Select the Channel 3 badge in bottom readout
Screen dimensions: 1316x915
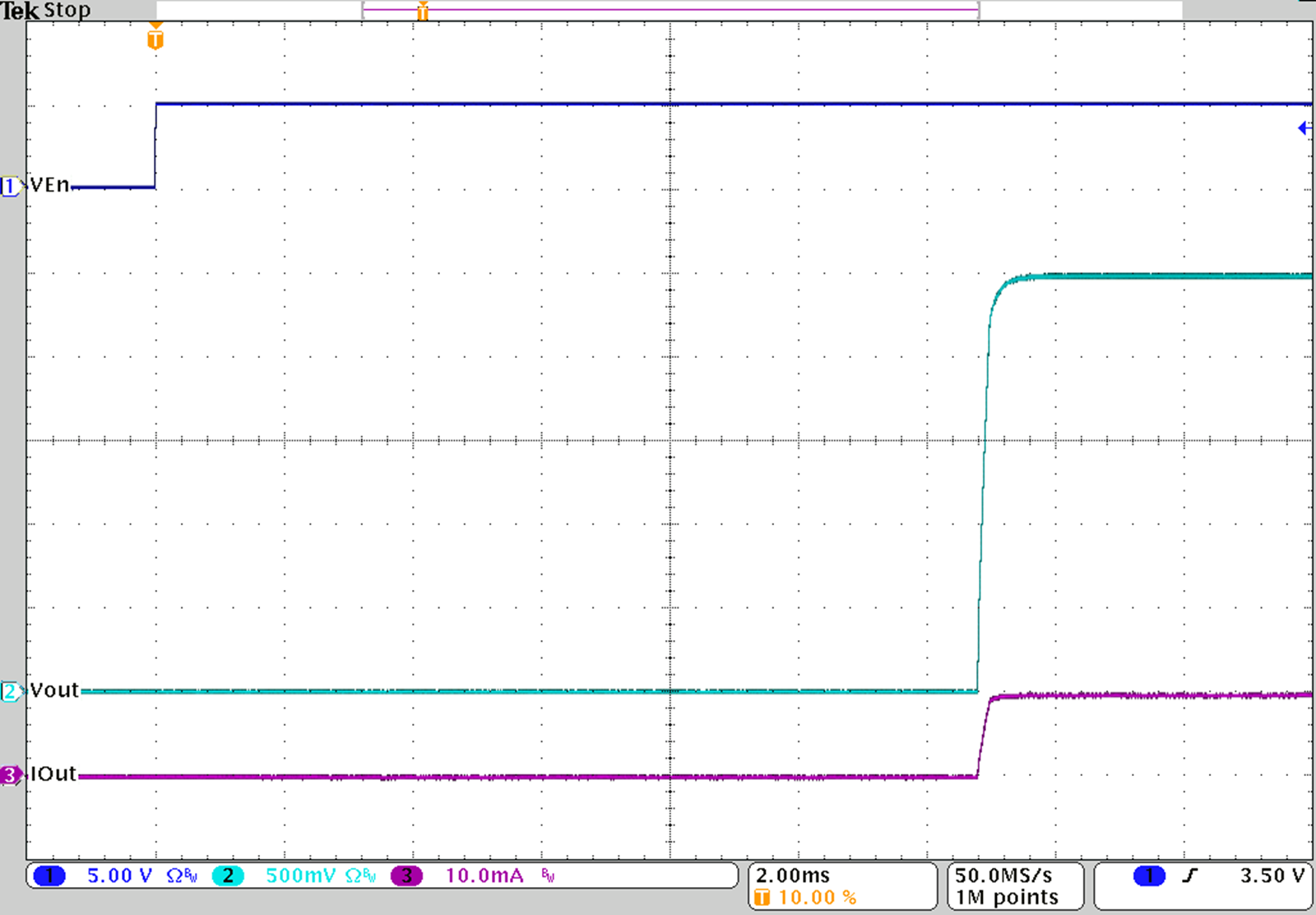coord(405,876)
